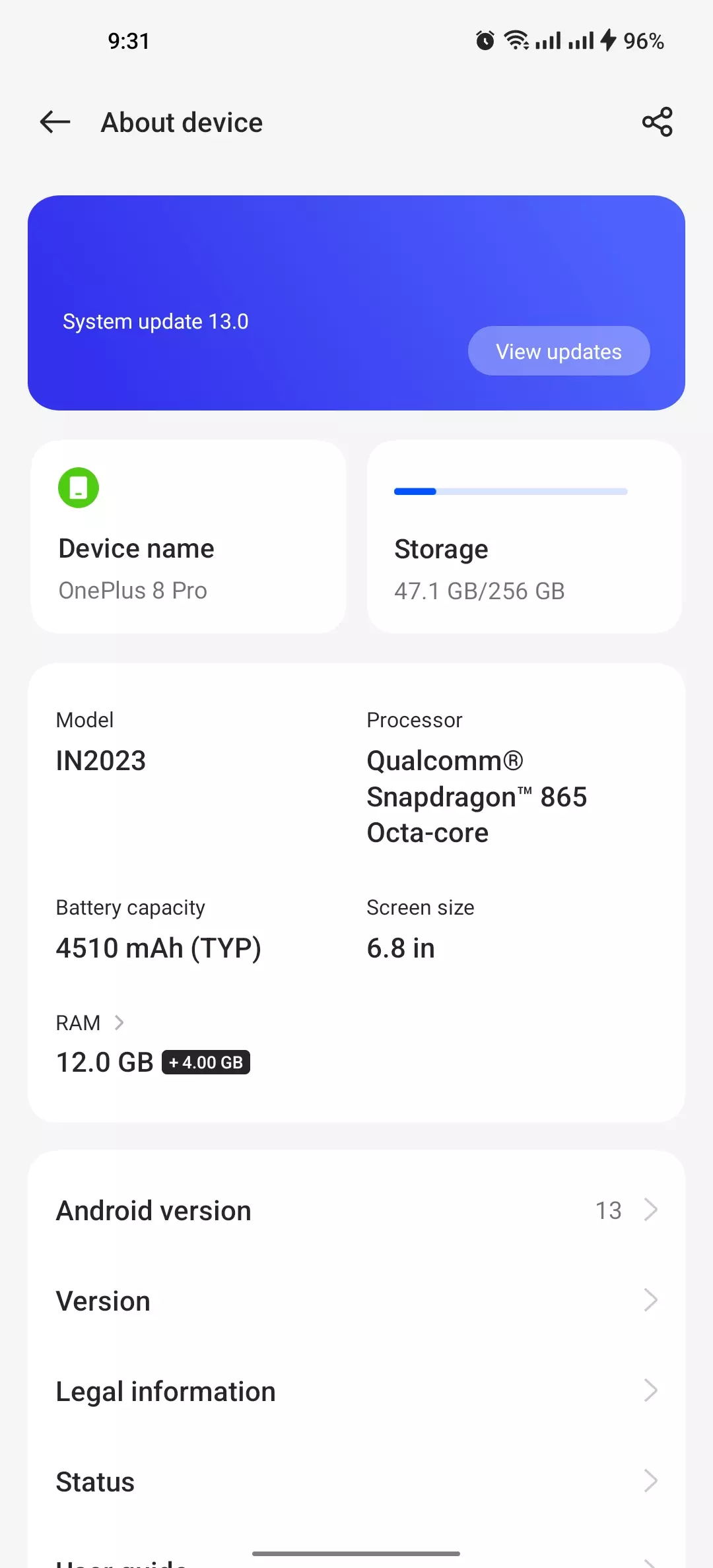
Task: Tap the +4.00 GB RAM expansion badge
Action: coord(207,1062)
